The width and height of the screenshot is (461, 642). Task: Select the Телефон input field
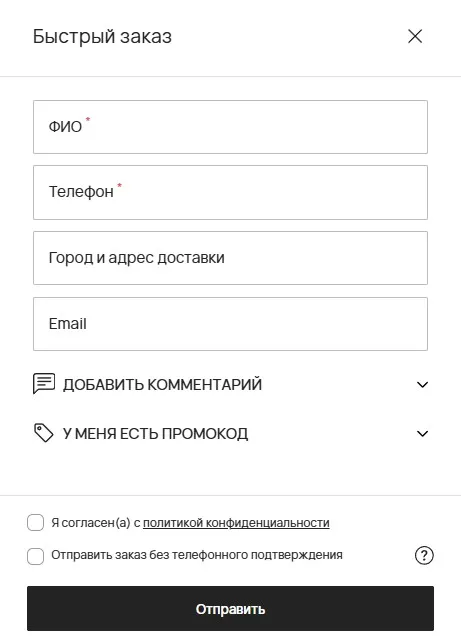230,192
